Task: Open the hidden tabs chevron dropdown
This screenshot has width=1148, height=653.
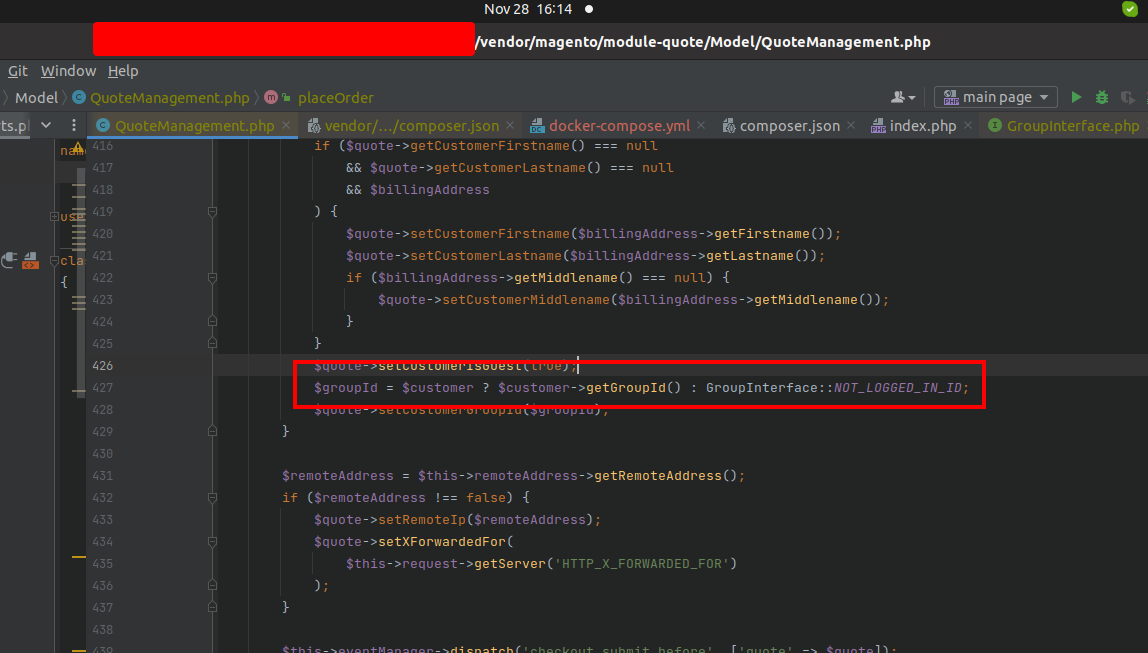Action: tap(44, 124)
